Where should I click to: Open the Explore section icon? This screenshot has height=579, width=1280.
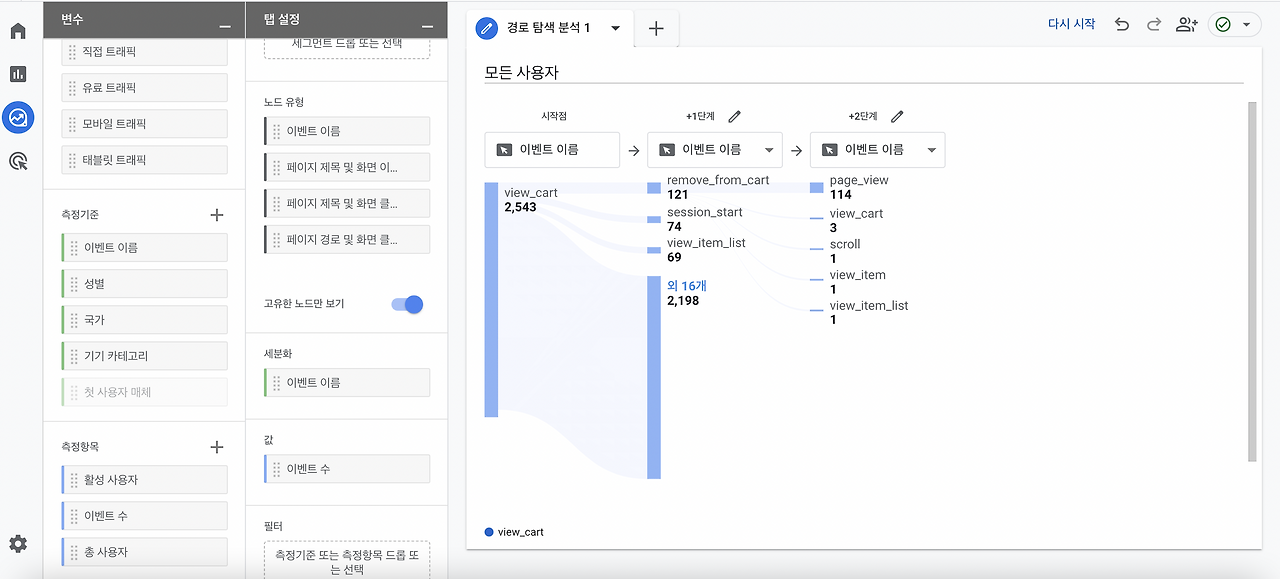[x=18, y=117]
